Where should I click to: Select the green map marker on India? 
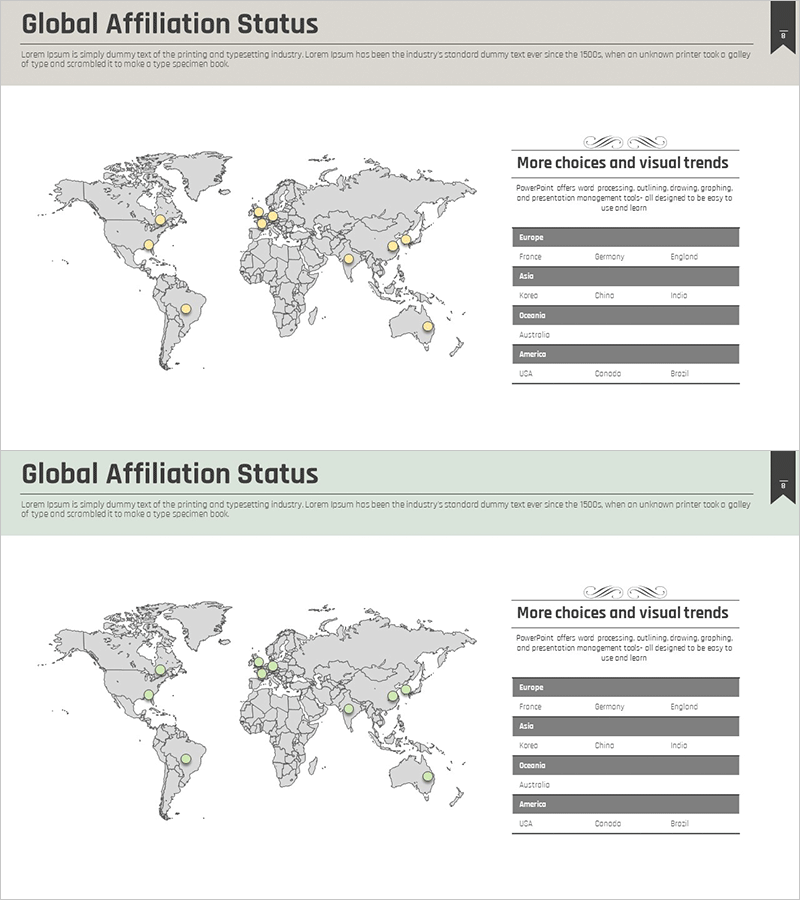point(348,709)
